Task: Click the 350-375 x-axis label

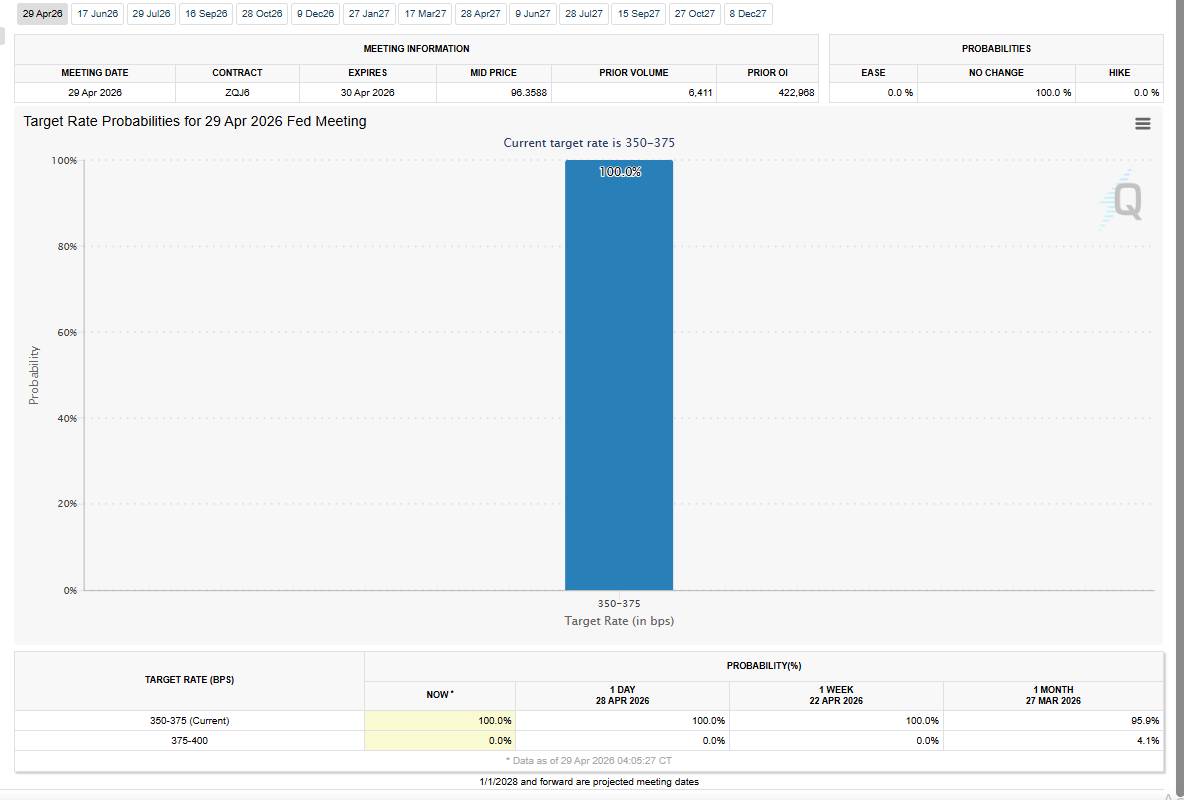Action: (618, 604)
